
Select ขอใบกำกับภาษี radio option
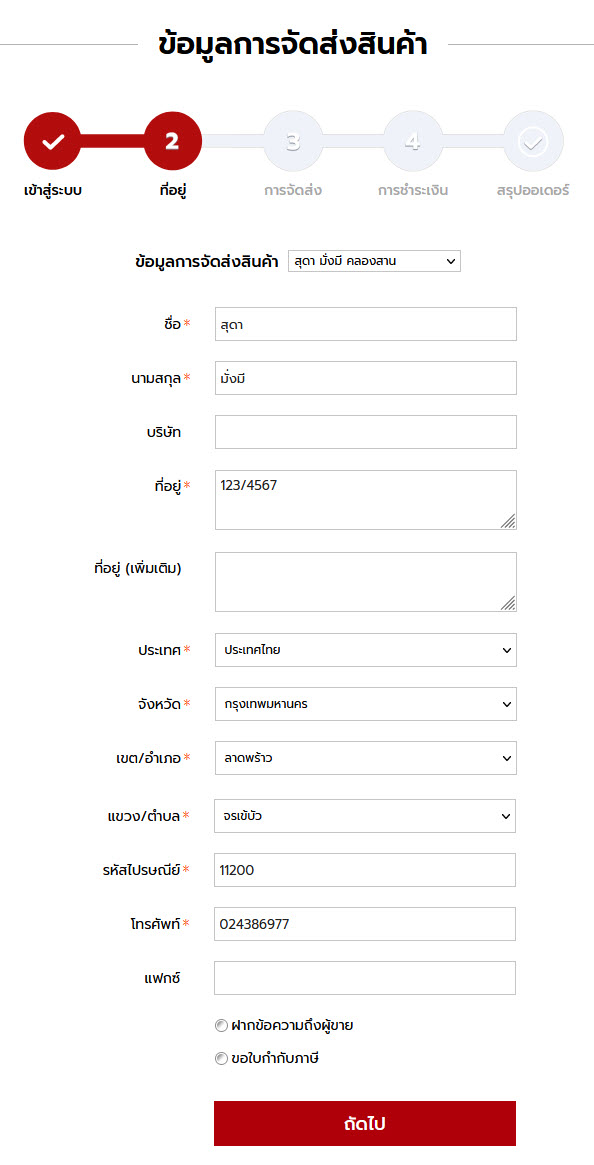click(221, 1059)
